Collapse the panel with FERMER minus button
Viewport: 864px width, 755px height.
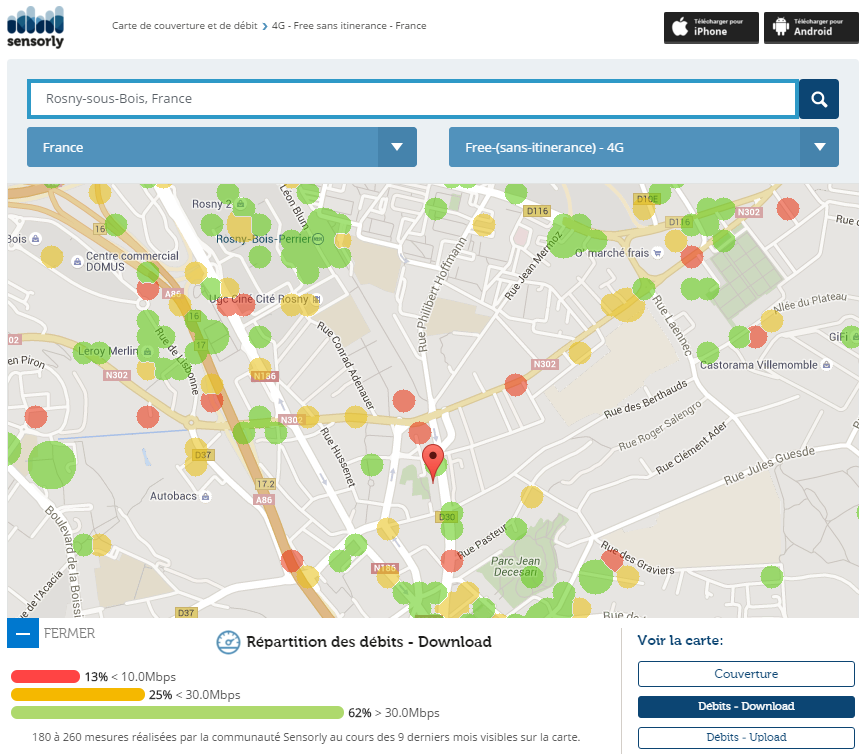pyautogui.click(x=23, y=633)
